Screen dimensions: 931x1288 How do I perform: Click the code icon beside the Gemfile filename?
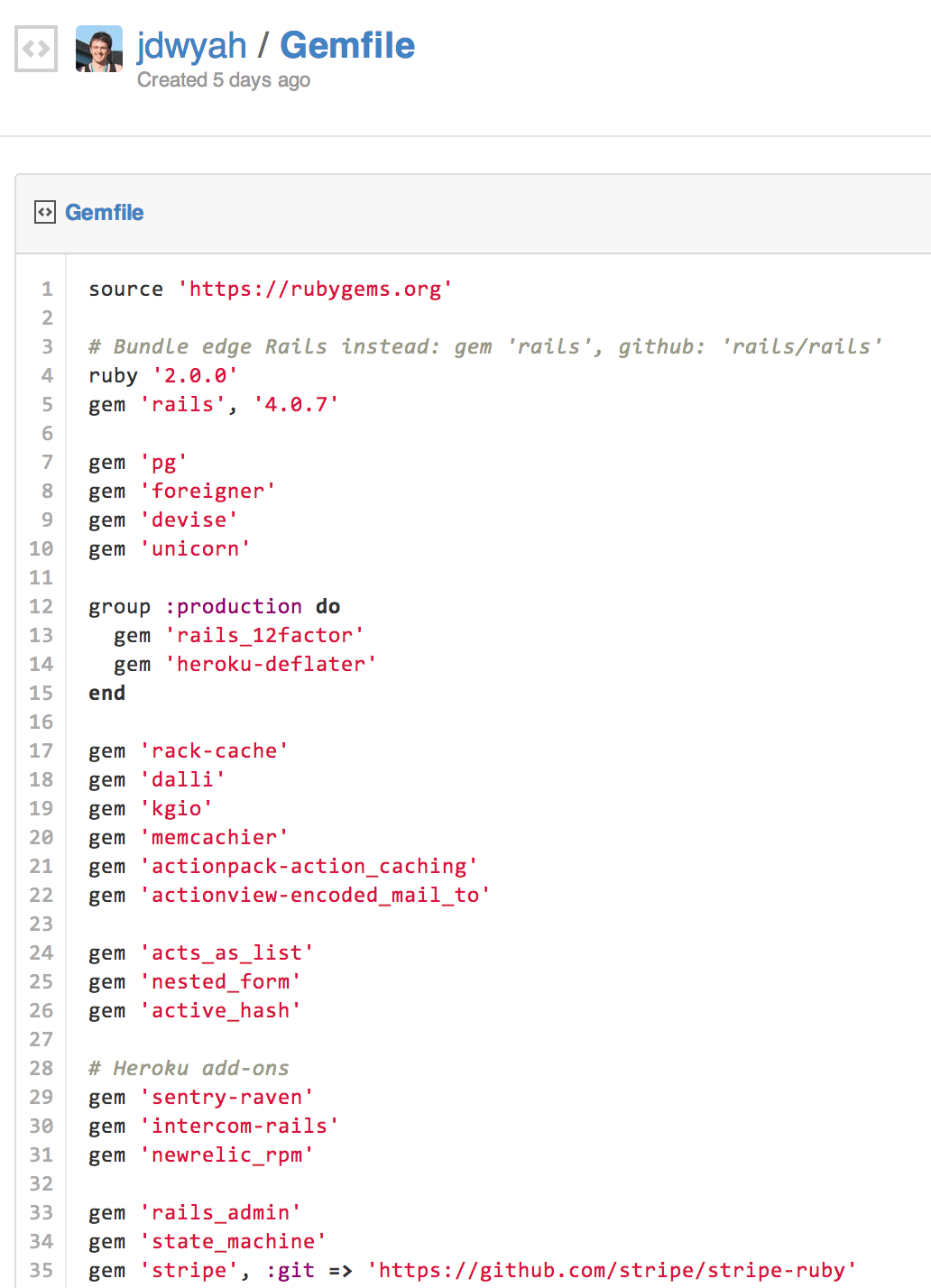tap(44, 212)
